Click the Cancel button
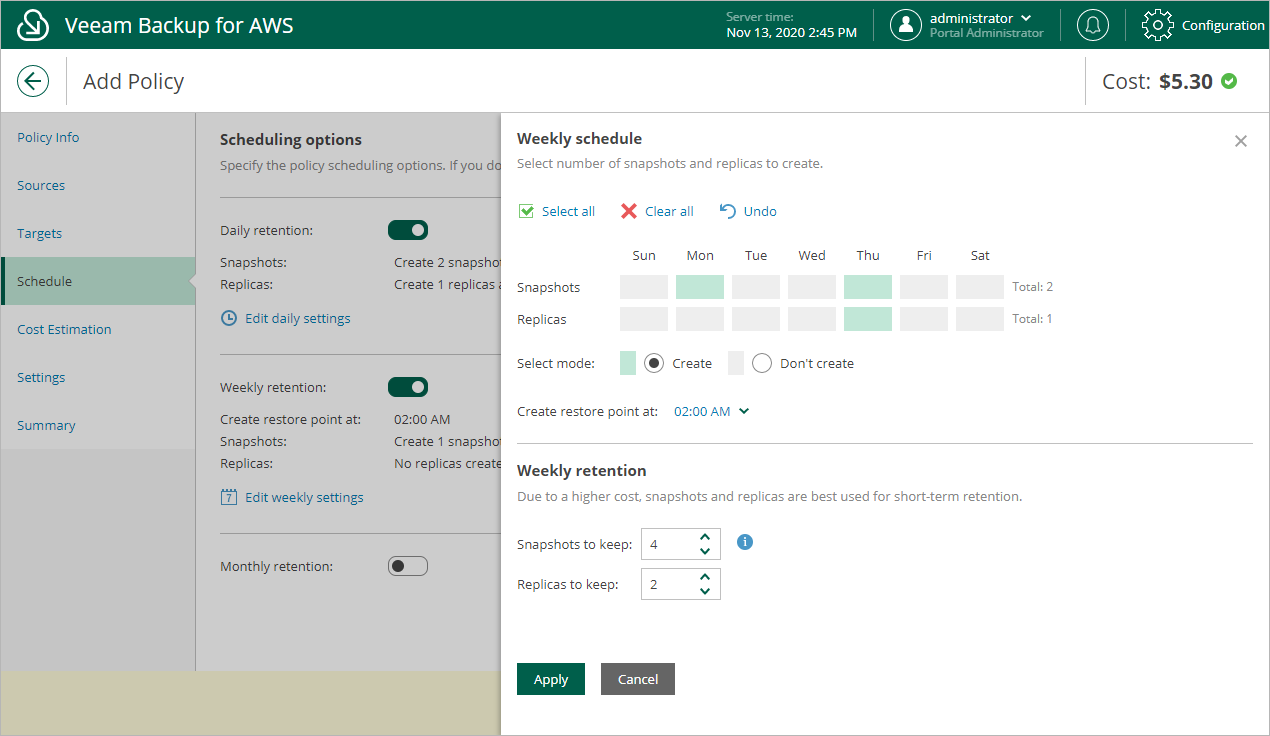The width and height of the screenshot is (1270, 736). (638, 679)
